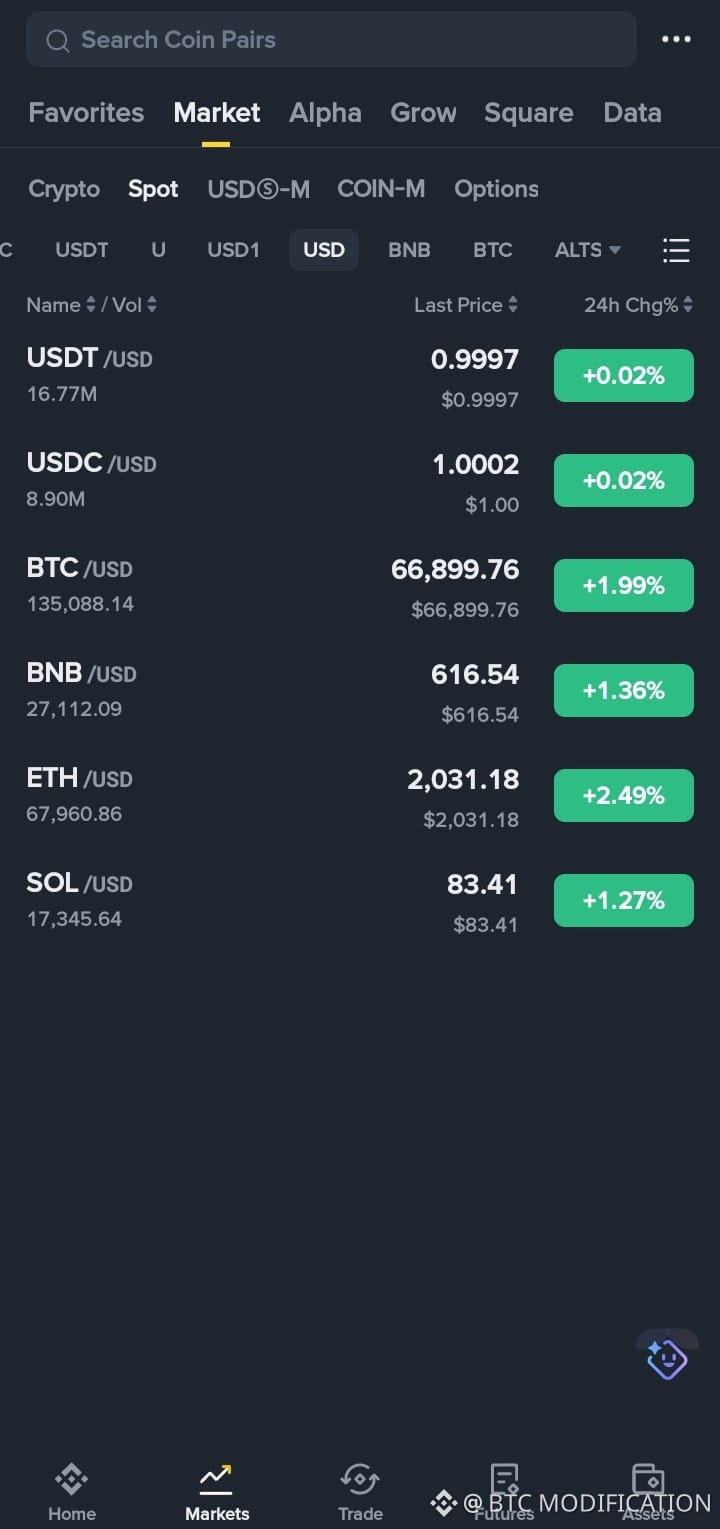This screenshot has height=1529, width=720.
Task: Focus the Search Coin Pairs field
Action: pos(331,40)
